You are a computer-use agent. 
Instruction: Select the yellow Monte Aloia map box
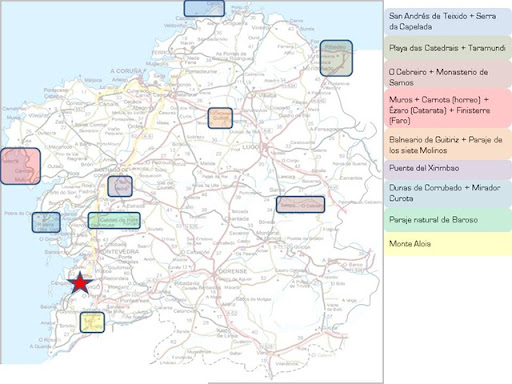click(92, 322)
